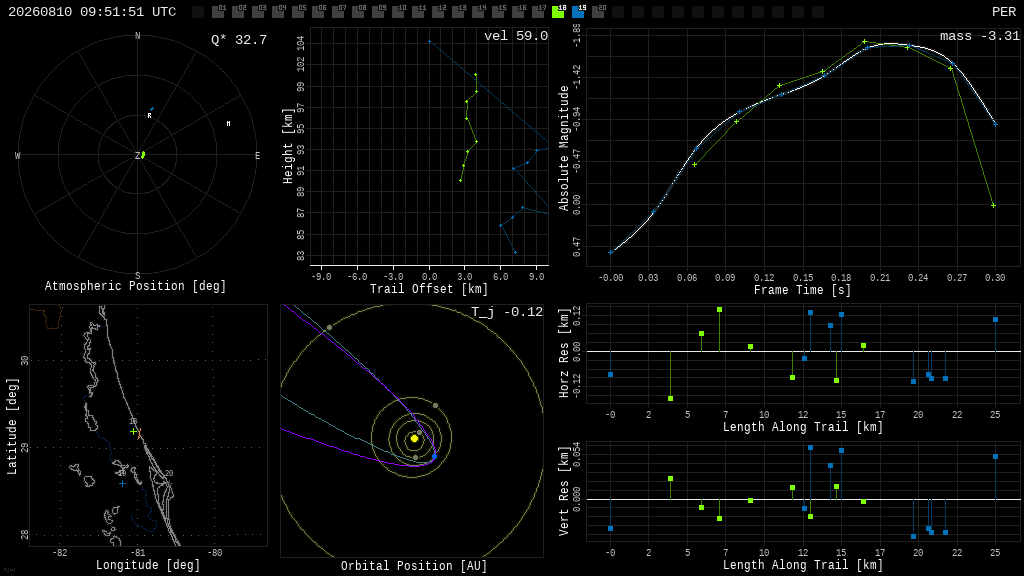
Task: Click the R radiant marker on polar plot
Action: pyautogui.click(x=150, y=116)
